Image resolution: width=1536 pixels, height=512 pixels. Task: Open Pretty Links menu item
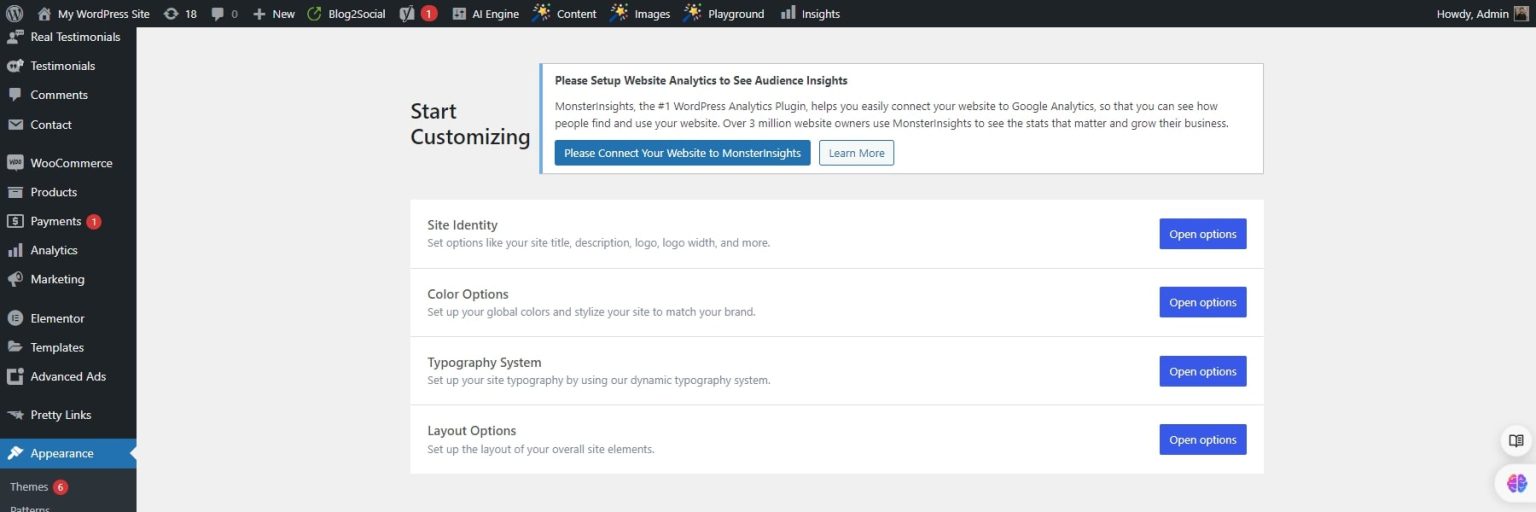[60, 415]
